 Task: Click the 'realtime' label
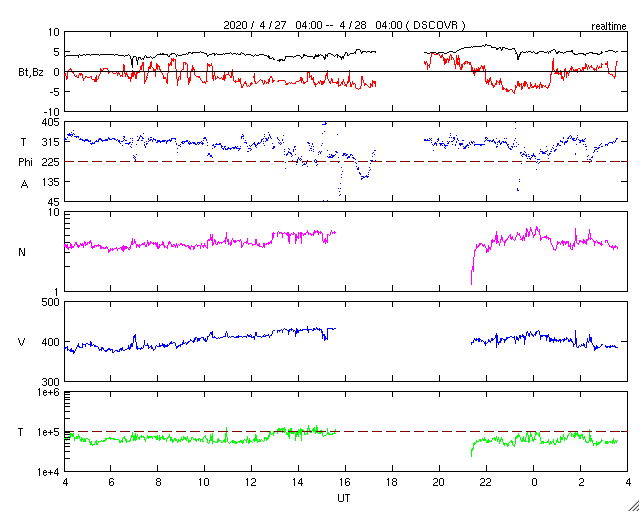(x=609, y=27)
